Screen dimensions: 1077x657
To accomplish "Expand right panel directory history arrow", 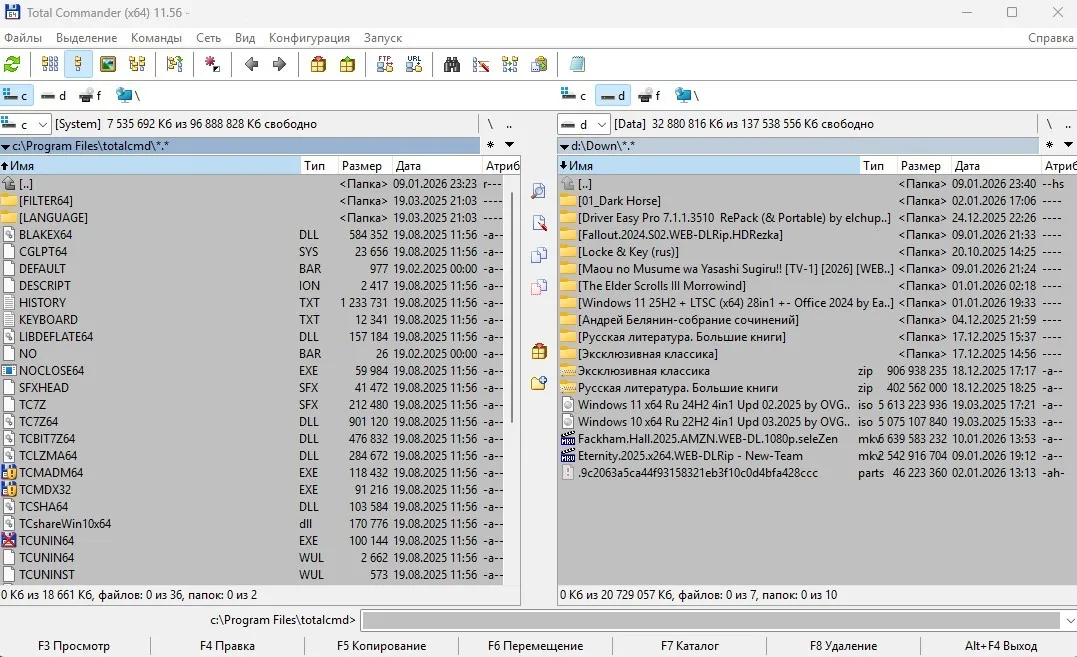I will [x=1067, y=145].
